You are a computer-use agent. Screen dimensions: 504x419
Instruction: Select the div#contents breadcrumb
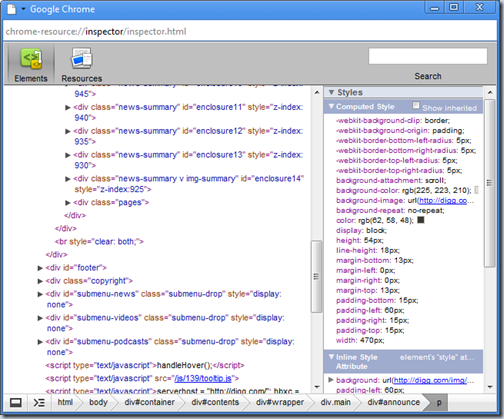(215, 403)
